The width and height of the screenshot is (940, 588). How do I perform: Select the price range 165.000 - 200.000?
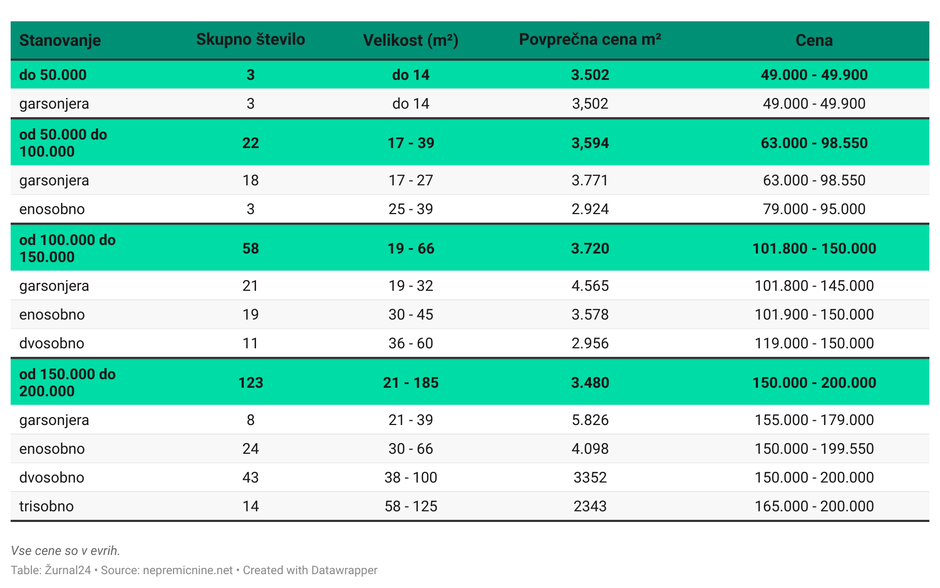click(x=814, y=506)
